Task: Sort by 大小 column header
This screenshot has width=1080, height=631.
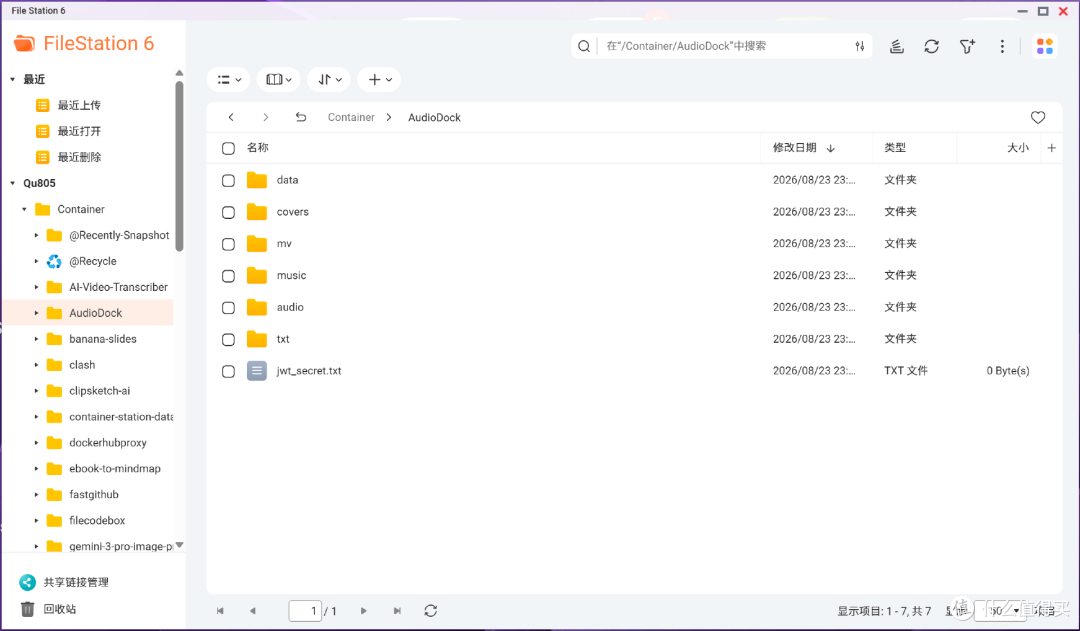Action: pos(1018,147)
